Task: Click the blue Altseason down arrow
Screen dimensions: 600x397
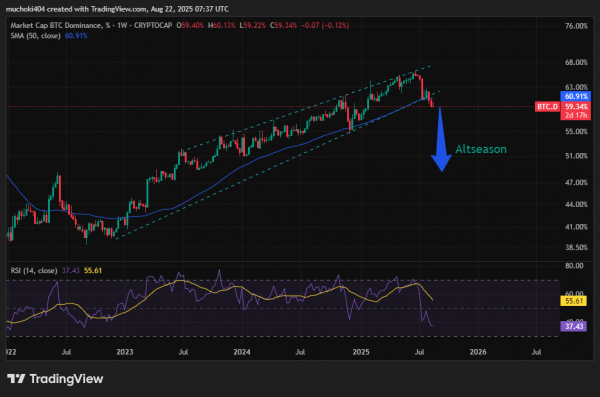Action: click(441, 139)
